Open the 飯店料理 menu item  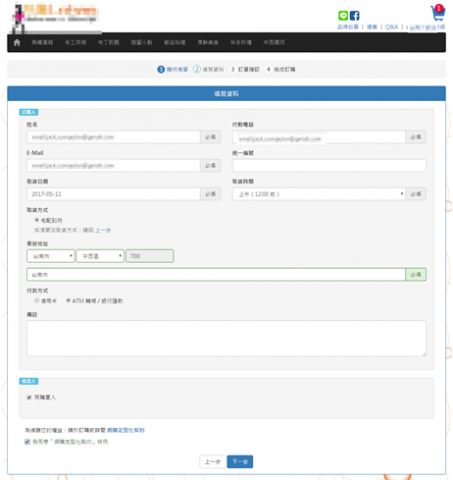(175, 42)
